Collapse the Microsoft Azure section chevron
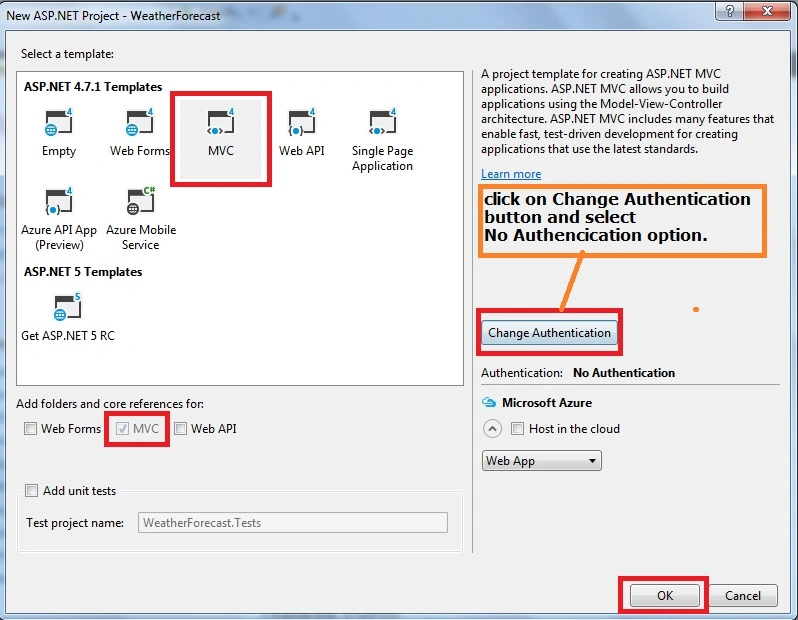The height and width of the screenshot is (620, 798). click(x=492, y=429)
